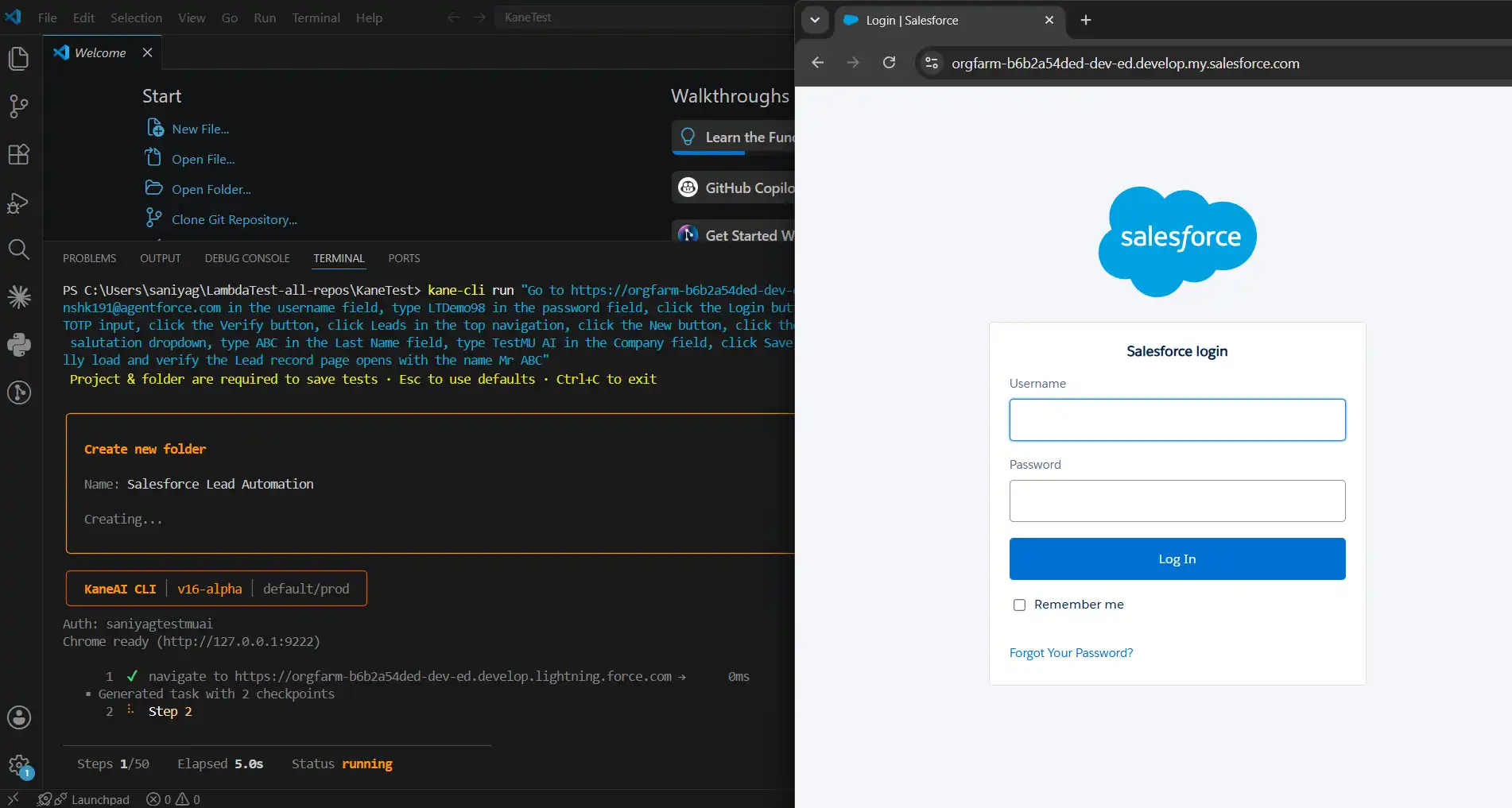1512x808 pixels.
Task: Click 'Generated task with 2 checkpoints' line
Action: pyautogui.click(x=216, y=694)
